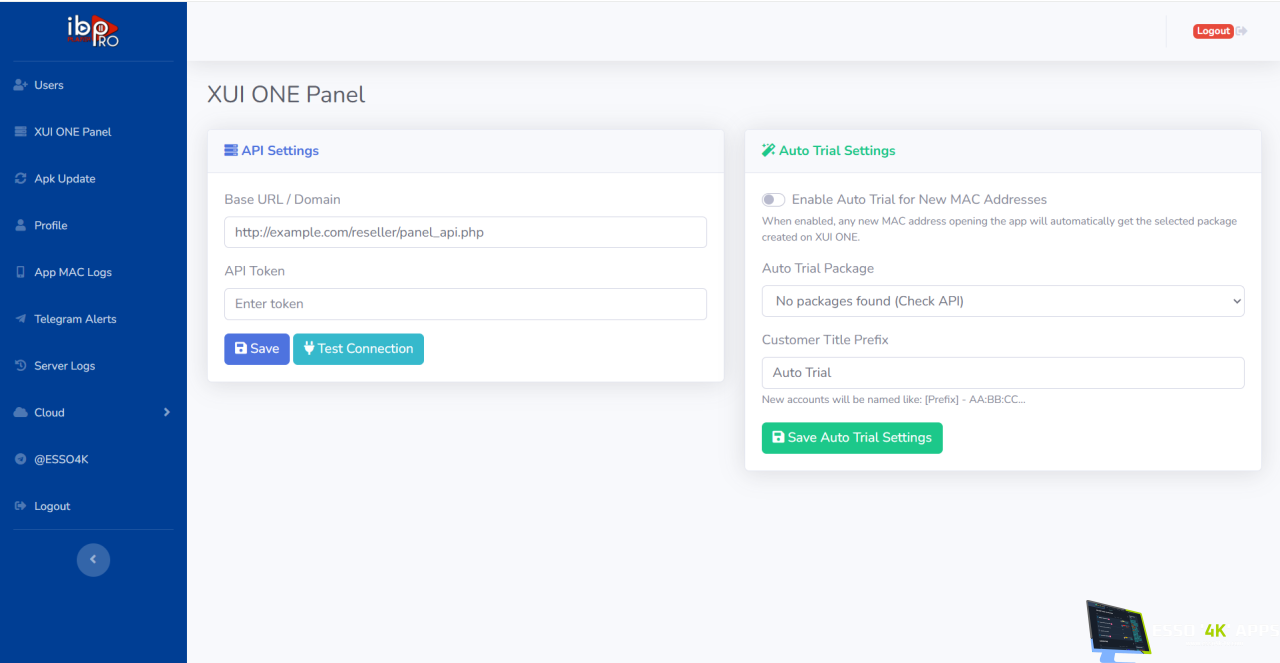Click Save Auto Trial Settings button
Viewport: 1280px width, 663px height.
(x=852, y=437)
